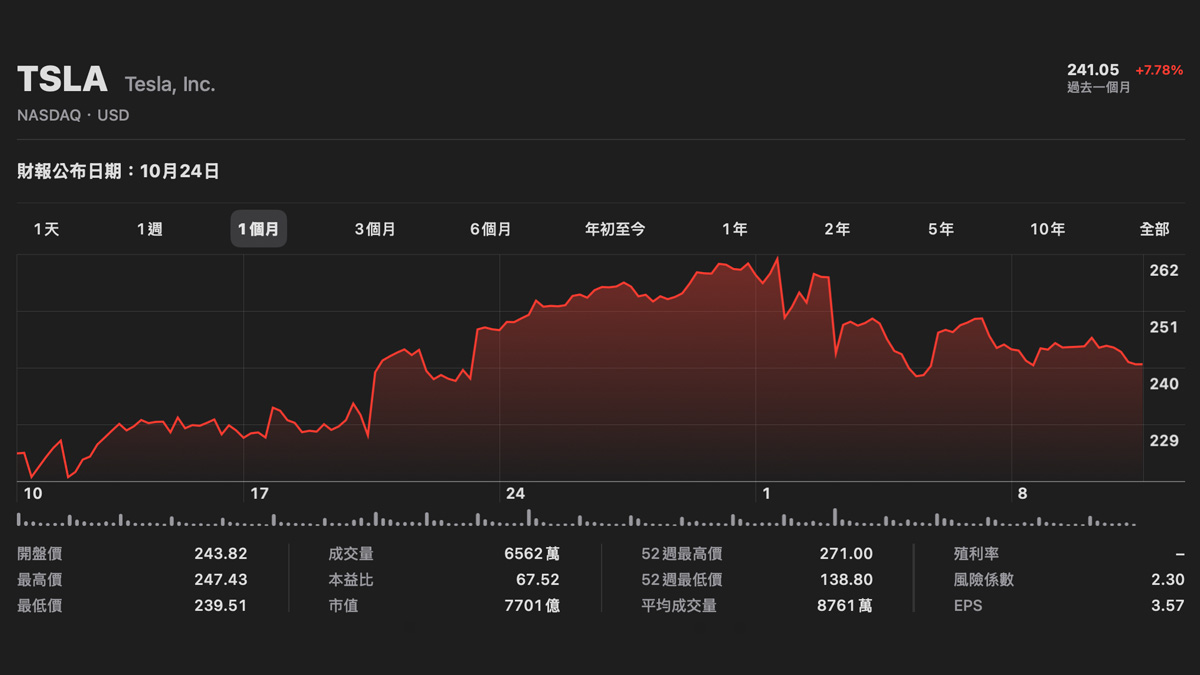Switch chart to 6個月 range
The height and width of the screenshot is (675, 1200).
point(490,229)
